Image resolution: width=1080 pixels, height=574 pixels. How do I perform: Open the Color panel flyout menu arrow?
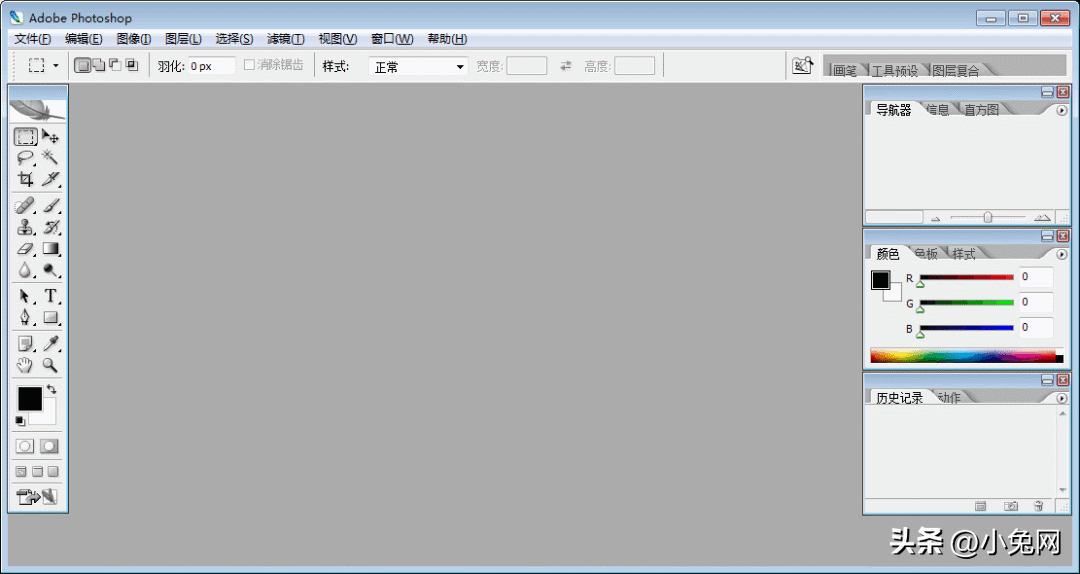(1061, 254)
